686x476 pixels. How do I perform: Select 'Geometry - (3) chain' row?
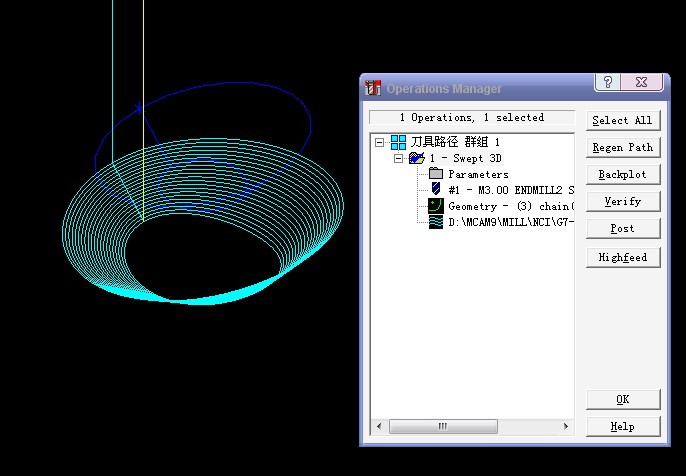511,206
